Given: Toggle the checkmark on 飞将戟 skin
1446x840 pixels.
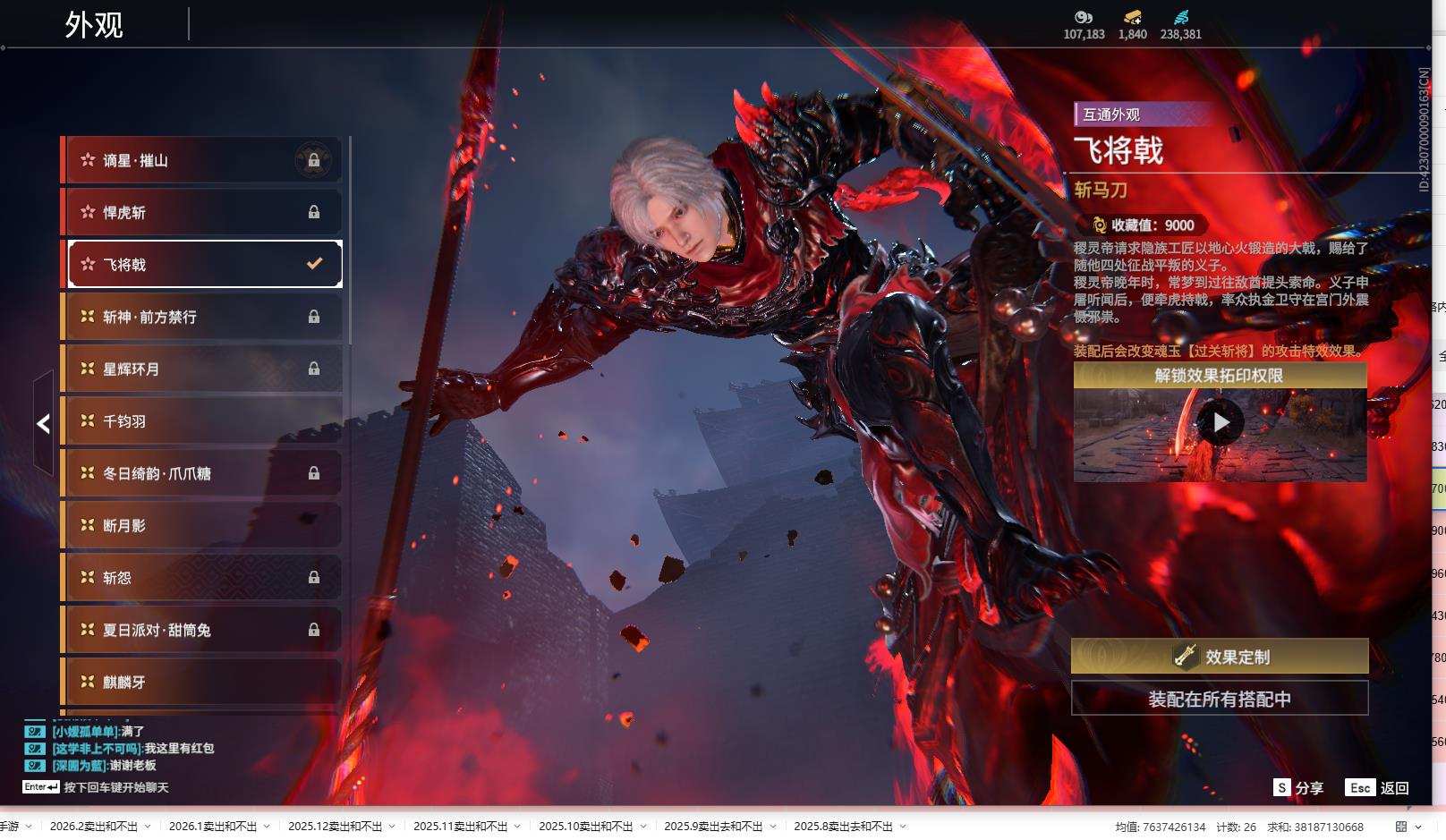Looking at the screenshot, I should tap(314, 264).
